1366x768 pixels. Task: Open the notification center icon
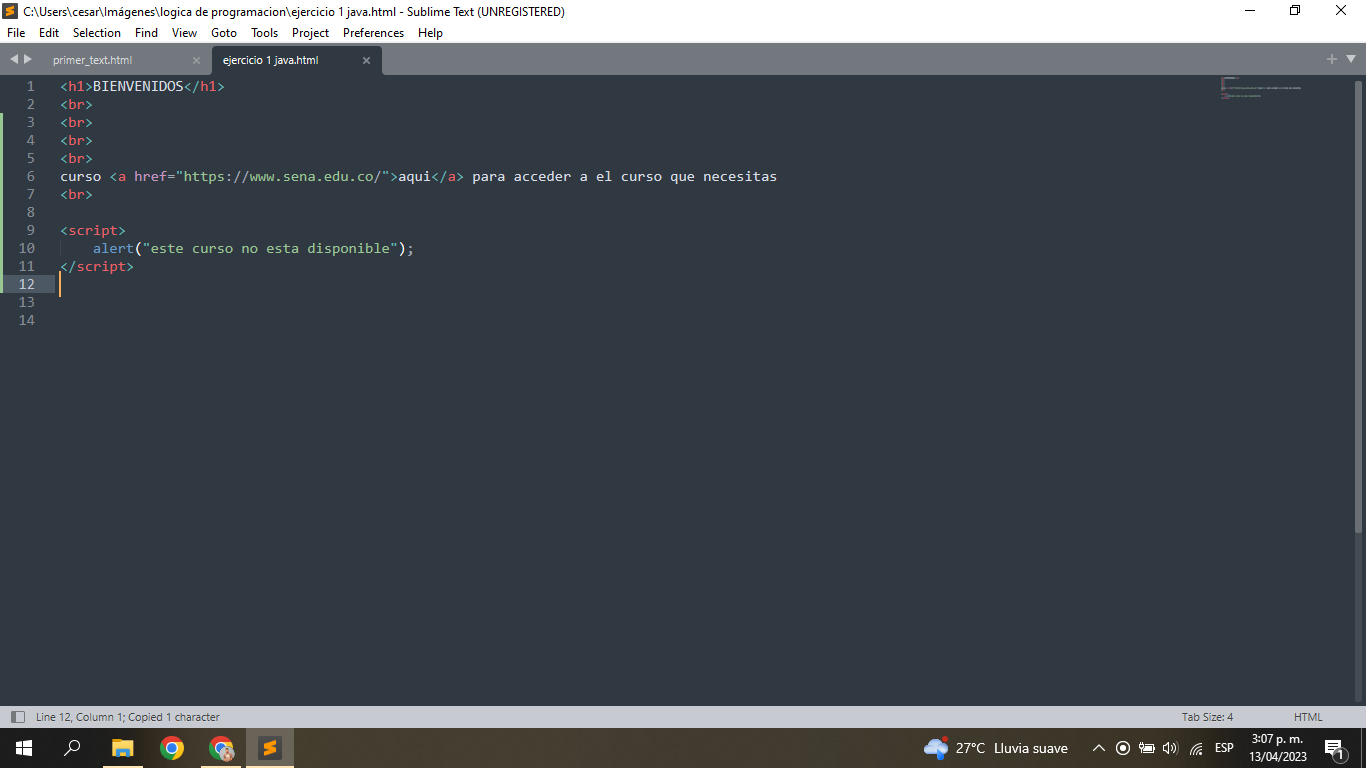(x=1334, y=748)
